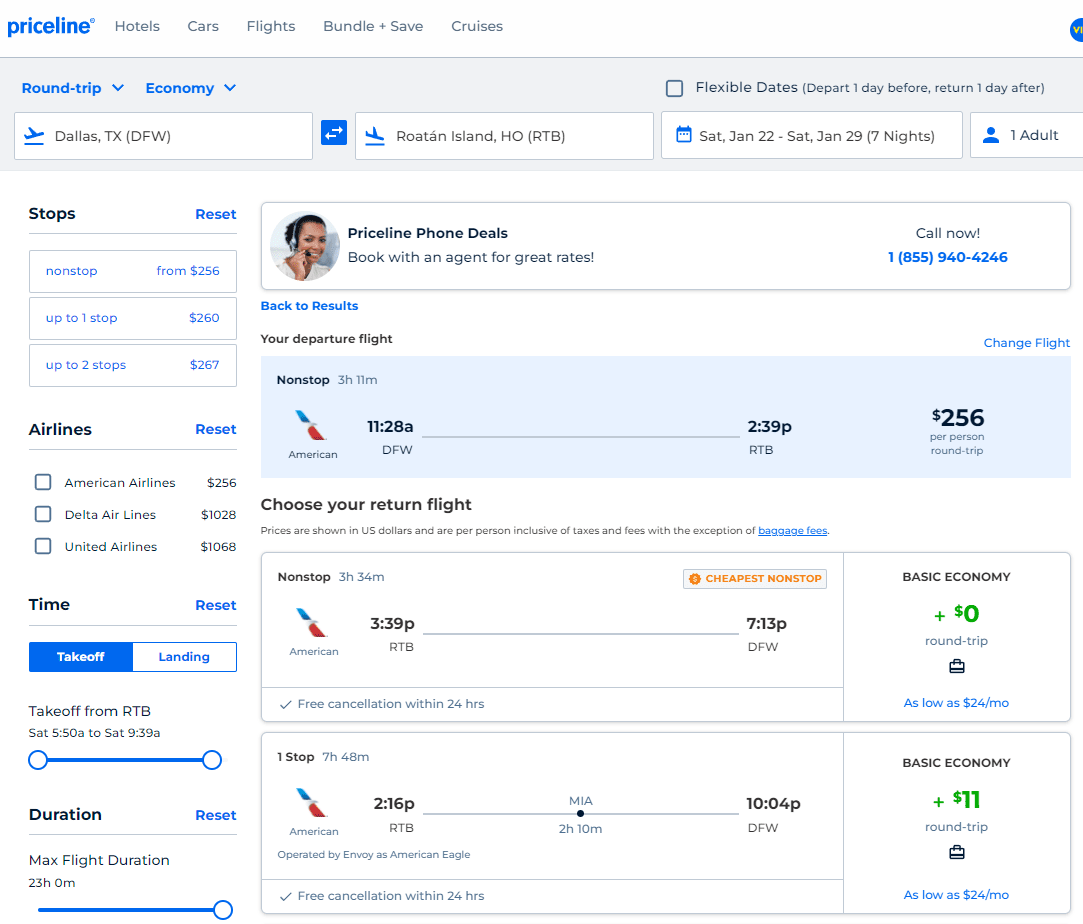This screenshot has height=924, width=1083.
Task: Enable the Flexible Dates checkbox
Action: click(x=674, y=88)
